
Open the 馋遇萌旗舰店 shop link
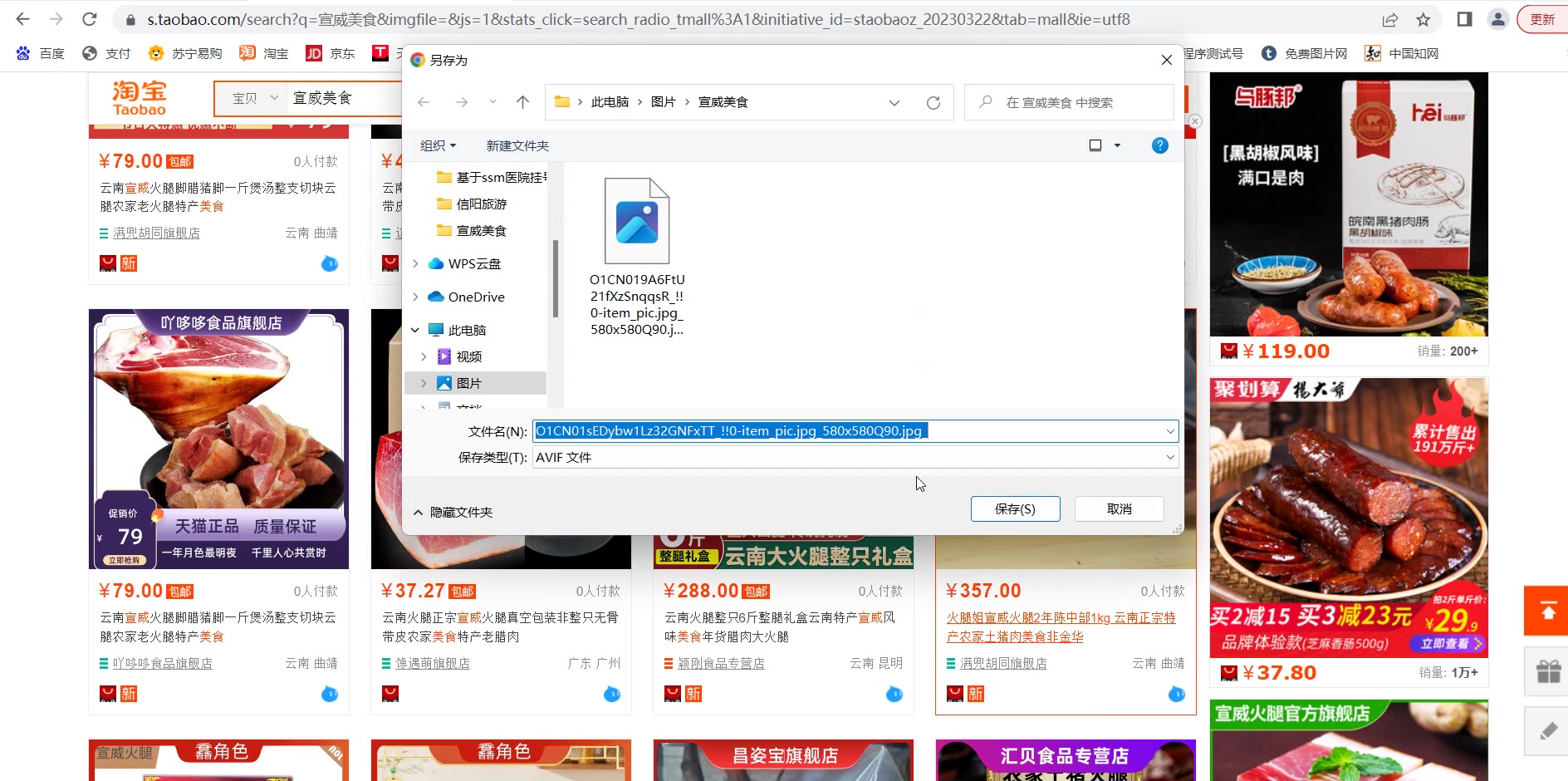point(433,664)
